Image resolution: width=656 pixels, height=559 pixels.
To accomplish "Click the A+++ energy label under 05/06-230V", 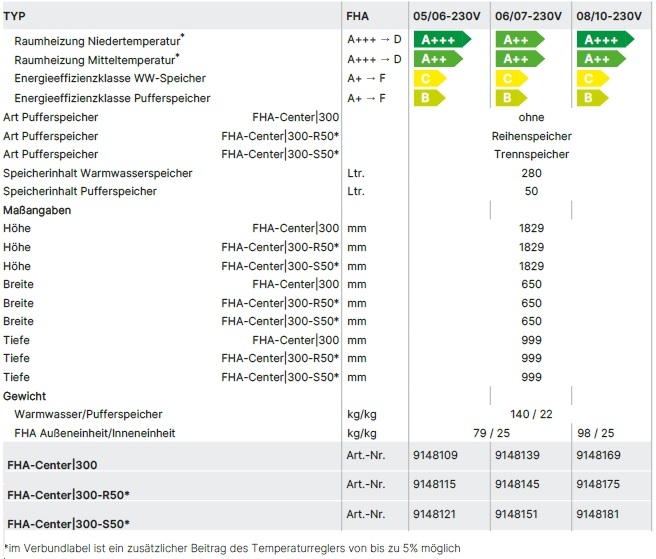I will (441, 40).
